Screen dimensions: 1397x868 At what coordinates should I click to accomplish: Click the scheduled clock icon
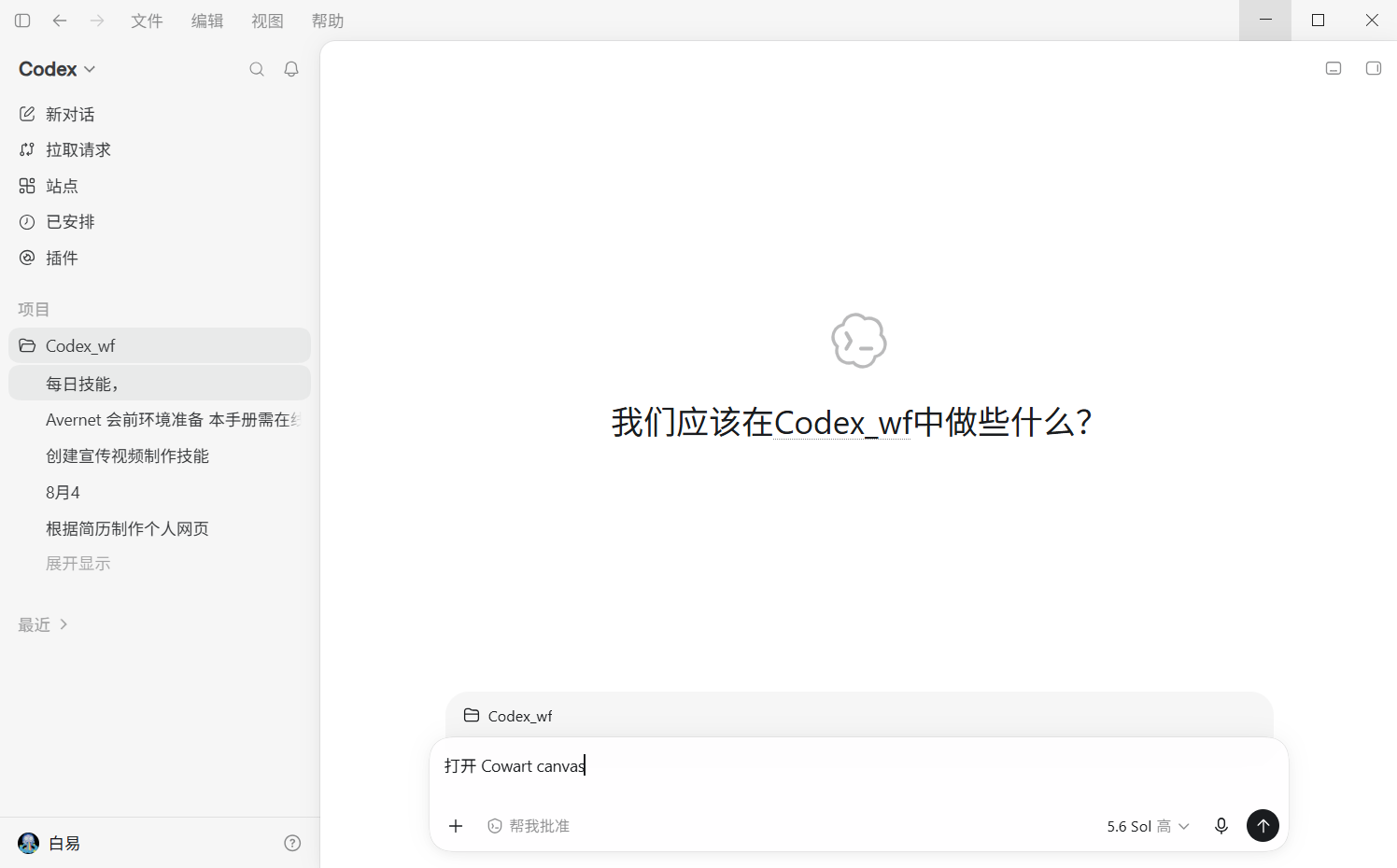pos(27,221)
